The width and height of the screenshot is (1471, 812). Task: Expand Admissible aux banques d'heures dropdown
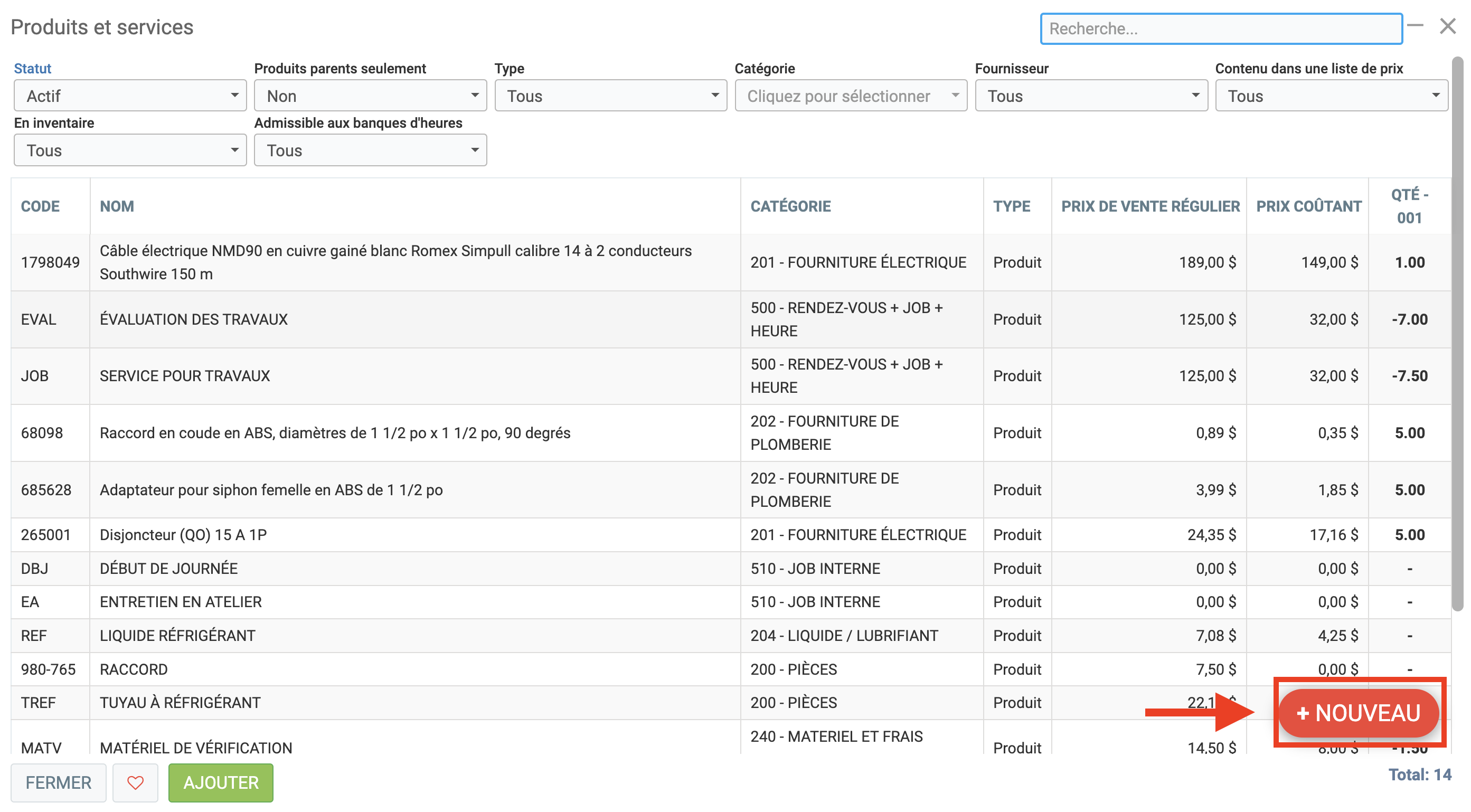click(x=370, y=150)
